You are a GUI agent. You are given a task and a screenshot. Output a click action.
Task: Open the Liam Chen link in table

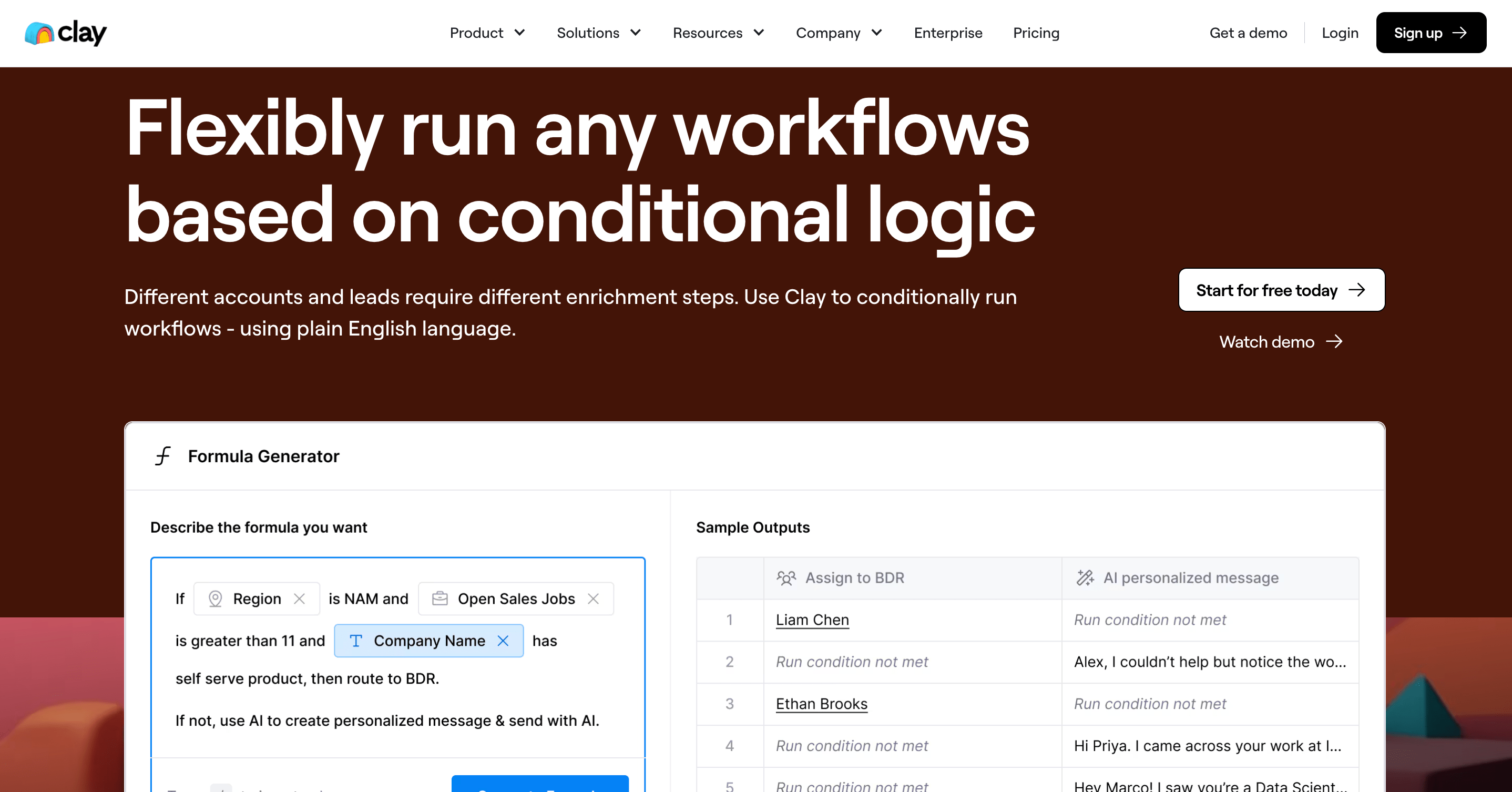point(812,620)
